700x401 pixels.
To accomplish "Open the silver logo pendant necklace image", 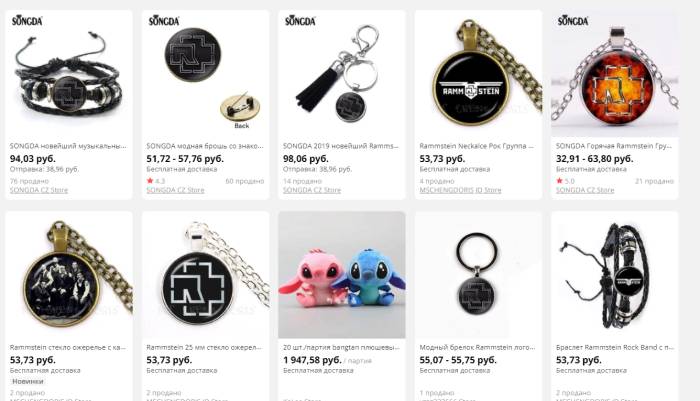I will pos(205,275).
